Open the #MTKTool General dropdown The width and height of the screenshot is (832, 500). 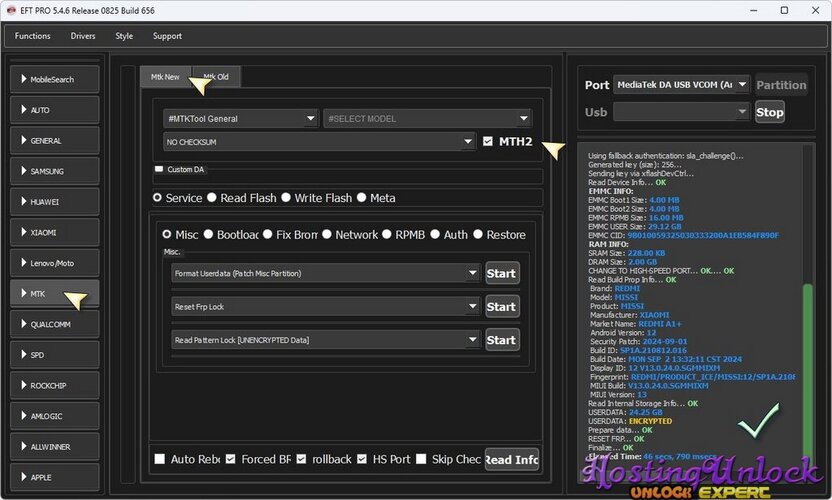241,118
